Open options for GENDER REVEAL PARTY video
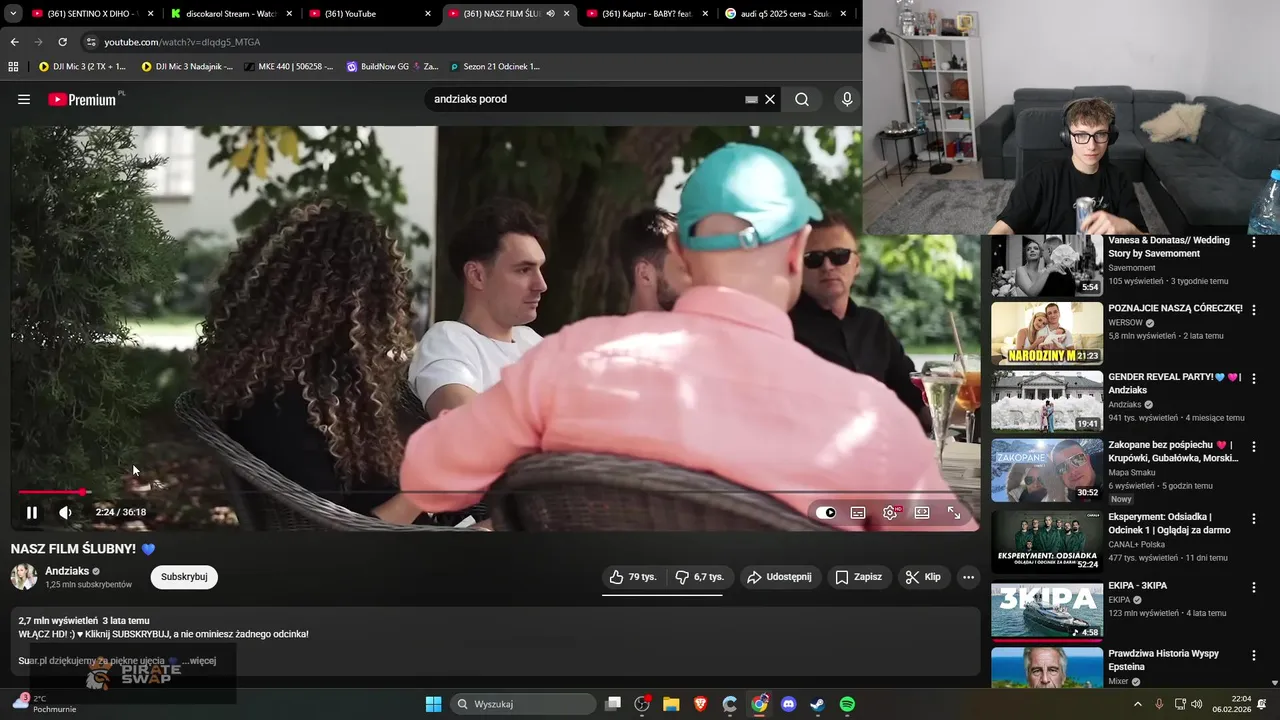 point(1253,378)
